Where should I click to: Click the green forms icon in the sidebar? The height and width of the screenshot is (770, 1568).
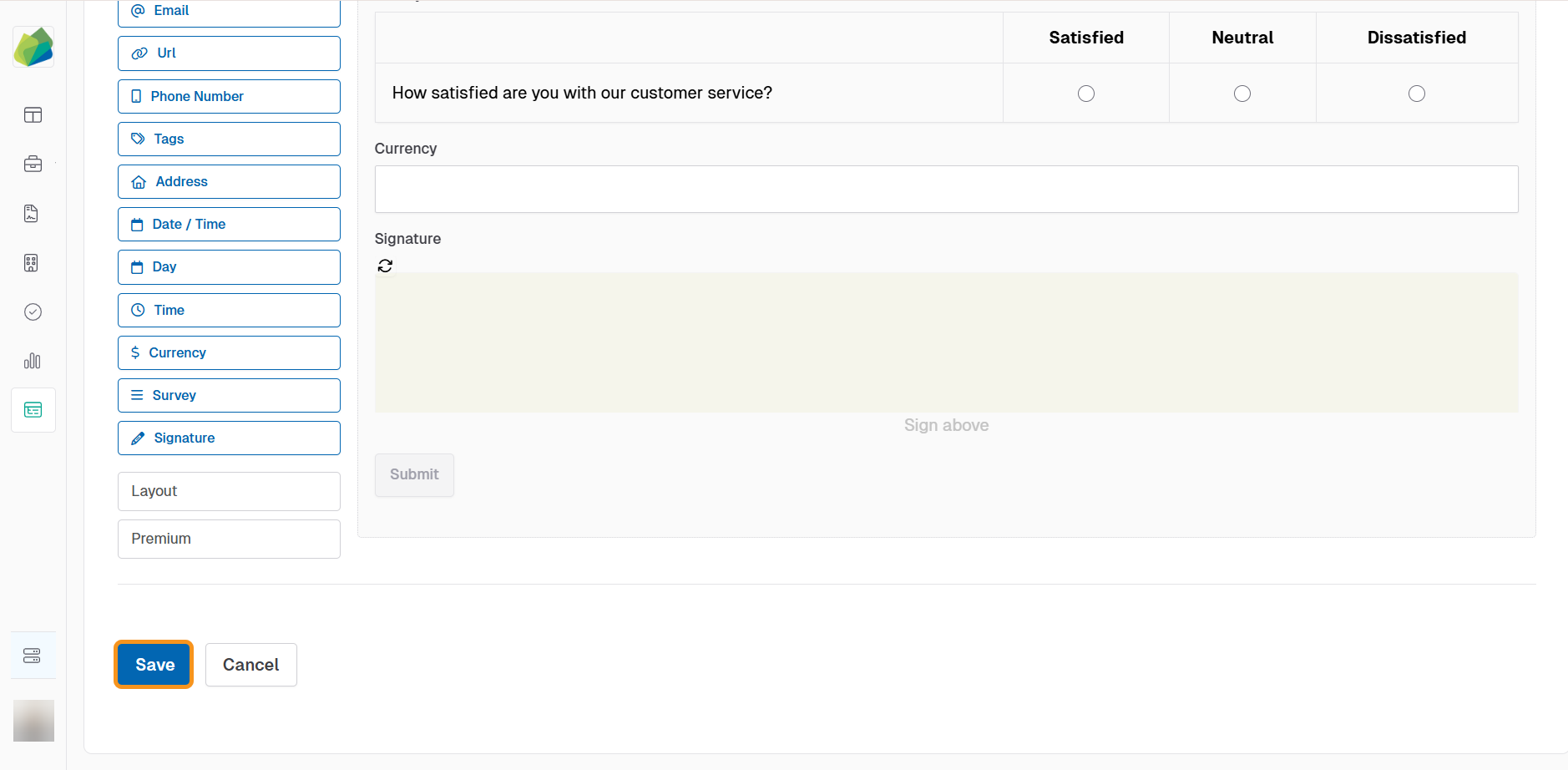[33, 410]
